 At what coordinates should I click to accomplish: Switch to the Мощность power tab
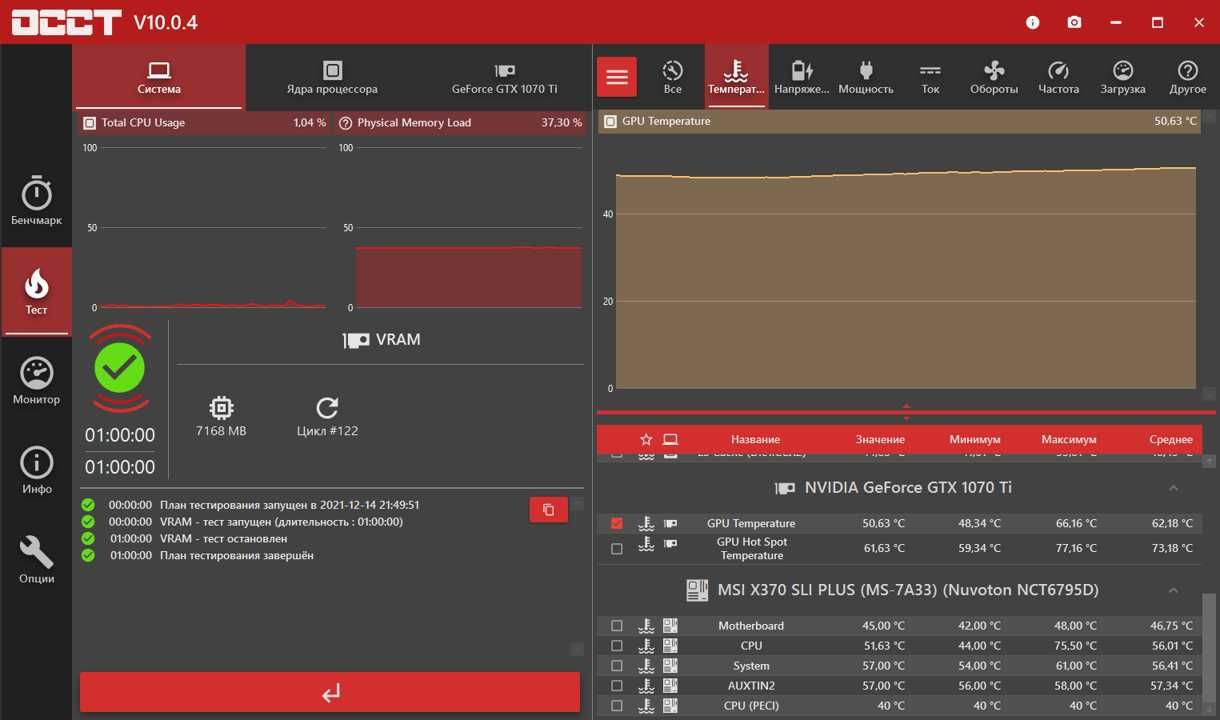[866, 77]
